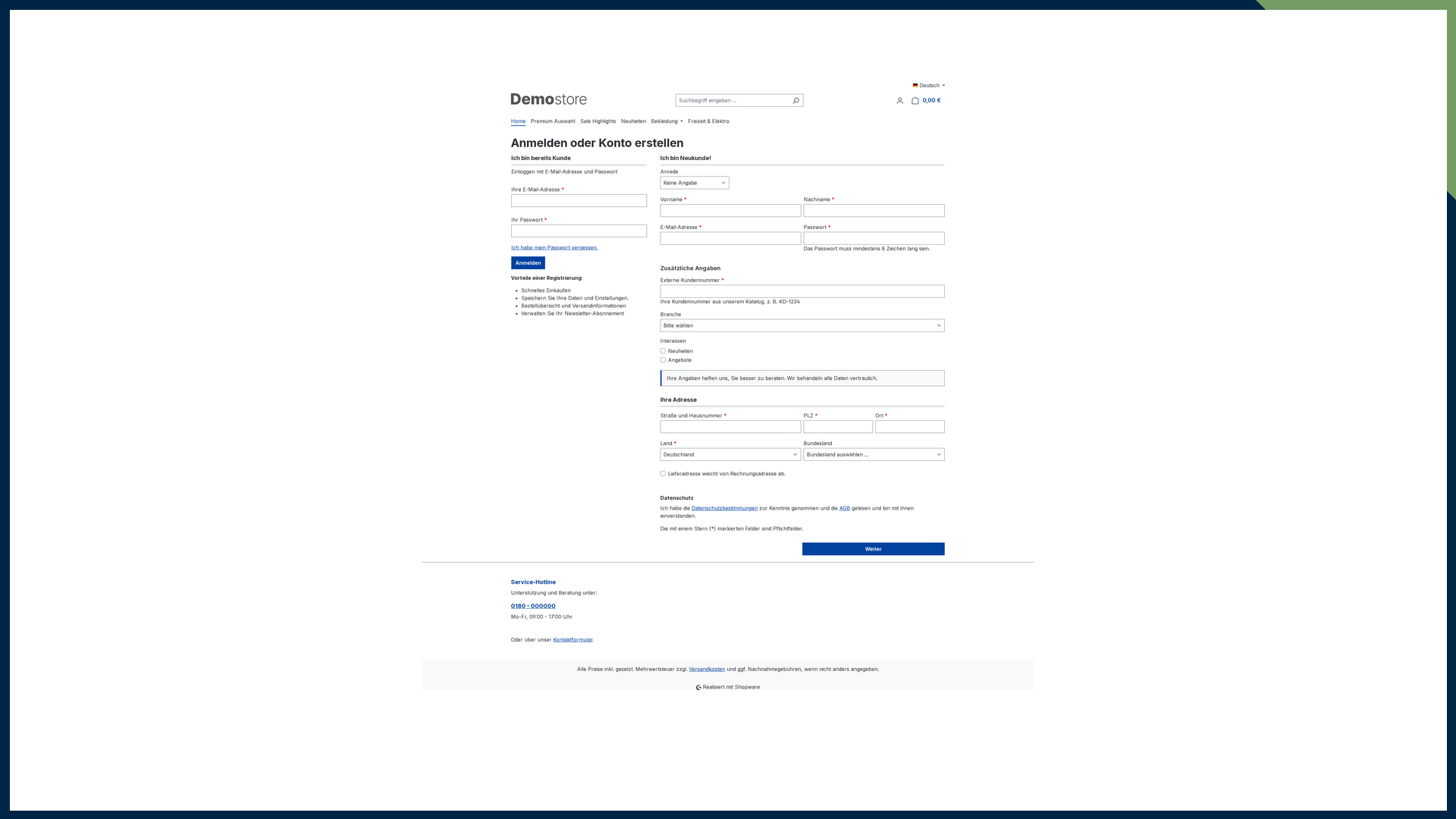Open the Branche dropdown
This screenshot has height=819, width=1456.
pyautogui.click(x=802, y=325)
